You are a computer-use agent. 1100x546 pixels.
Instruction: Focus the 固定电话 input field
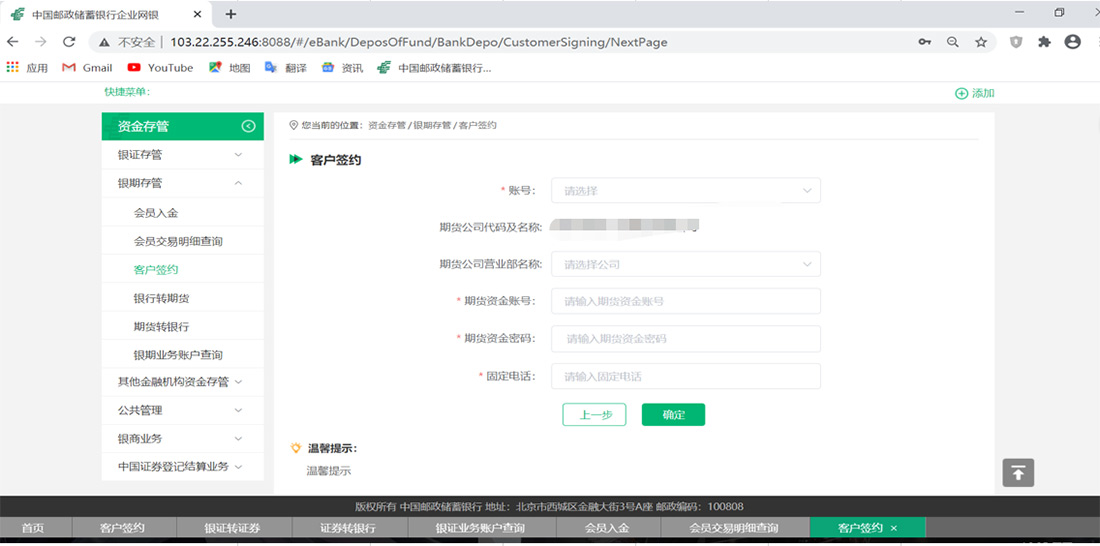[690, 377]
